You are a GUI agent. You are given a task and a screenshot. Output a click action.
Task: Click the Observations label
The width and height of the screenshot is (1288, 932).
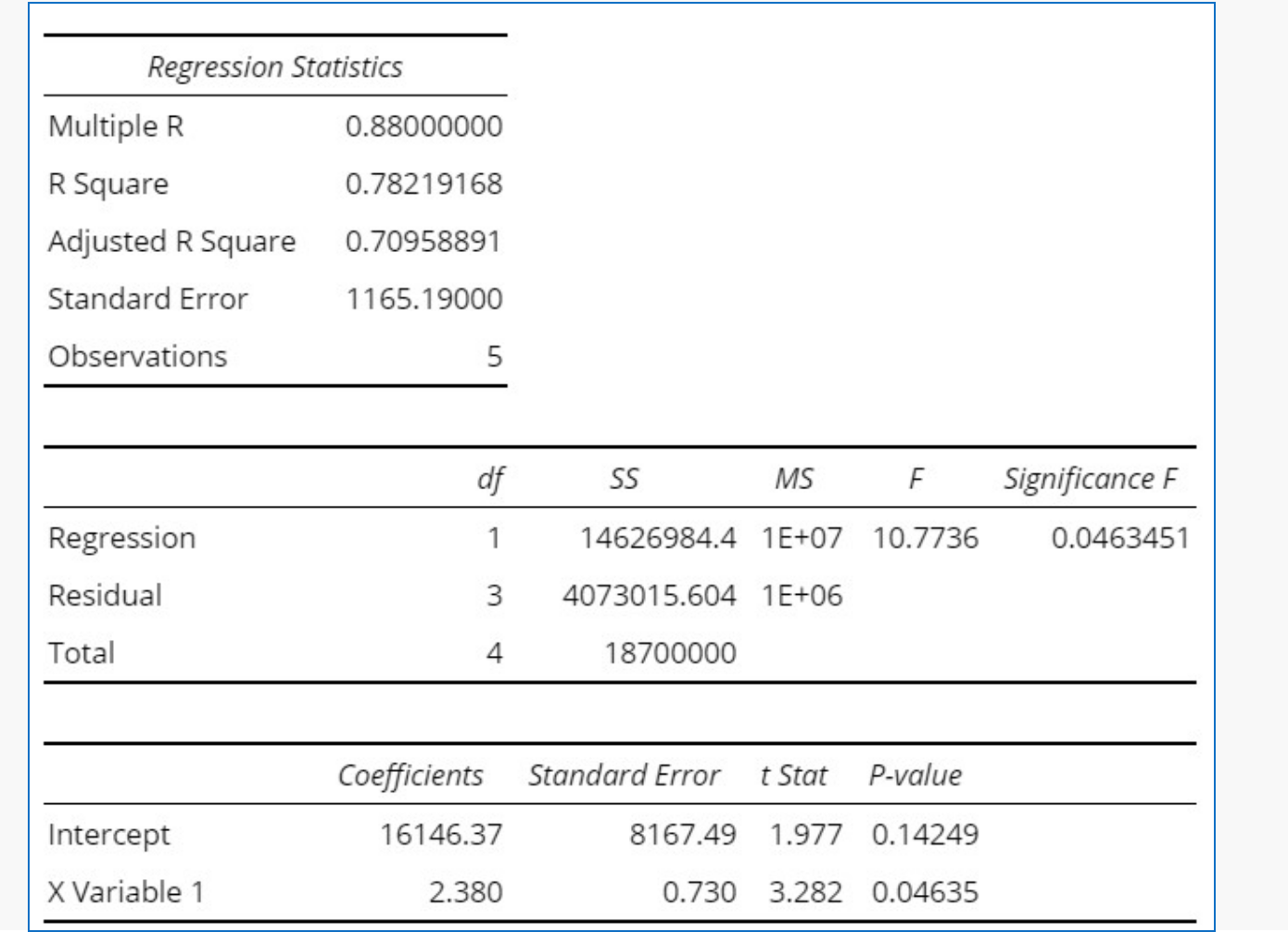(x=137, y=356)
